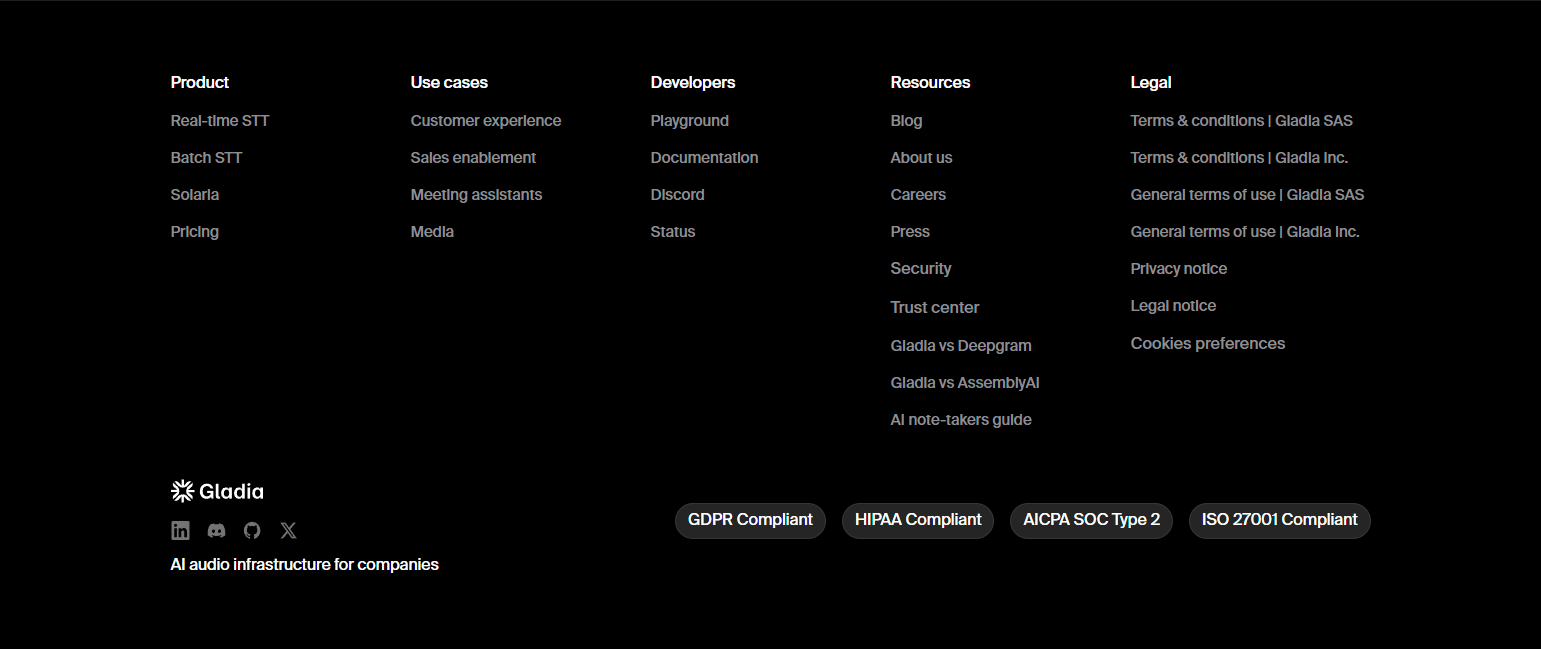View the Privacy notice
This screenshot has width=1541, height=650.
coord(1178,268)
